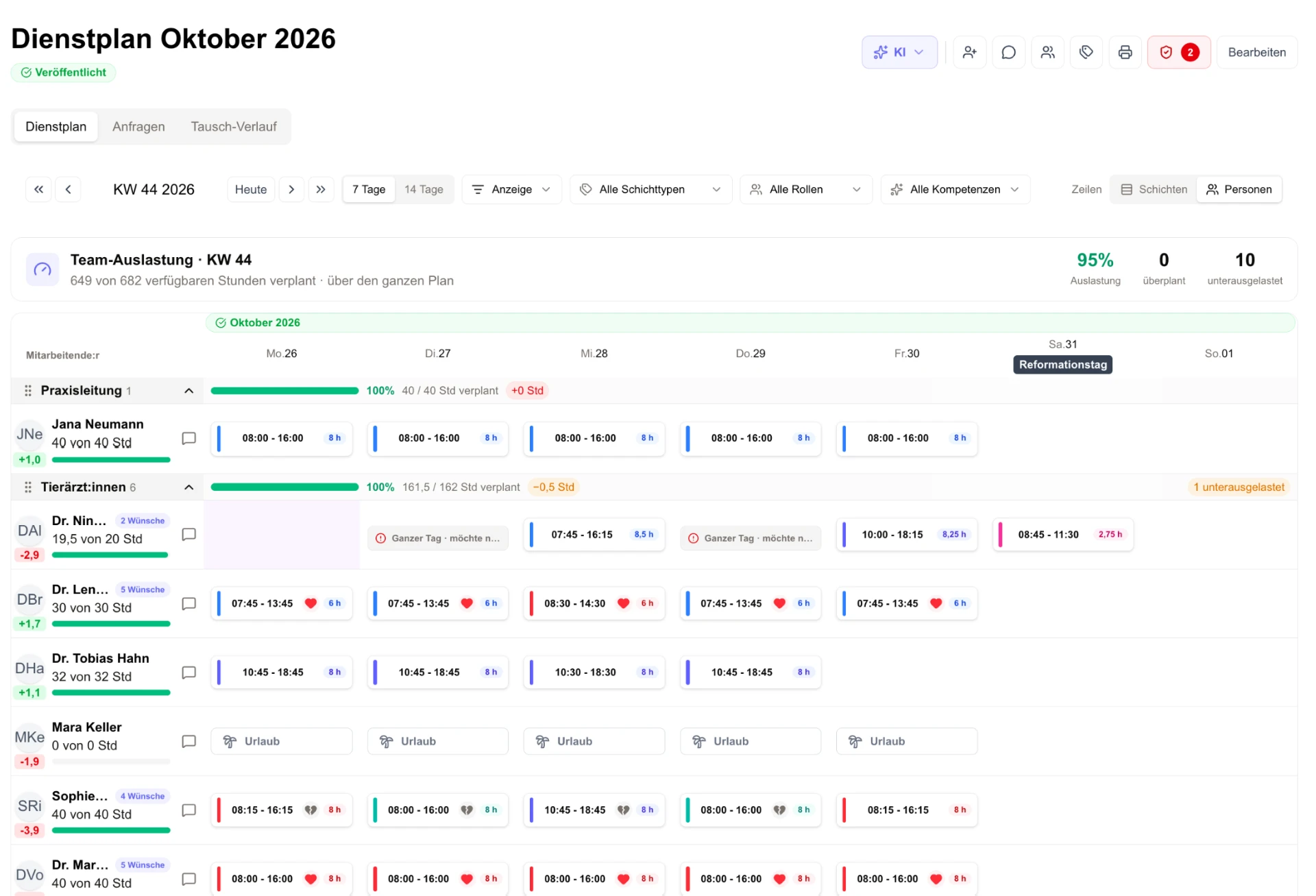The height and width of the screenshot is (896, 1316).
Task: Set rows to Personen
Action: click(x=1239, y=189)
